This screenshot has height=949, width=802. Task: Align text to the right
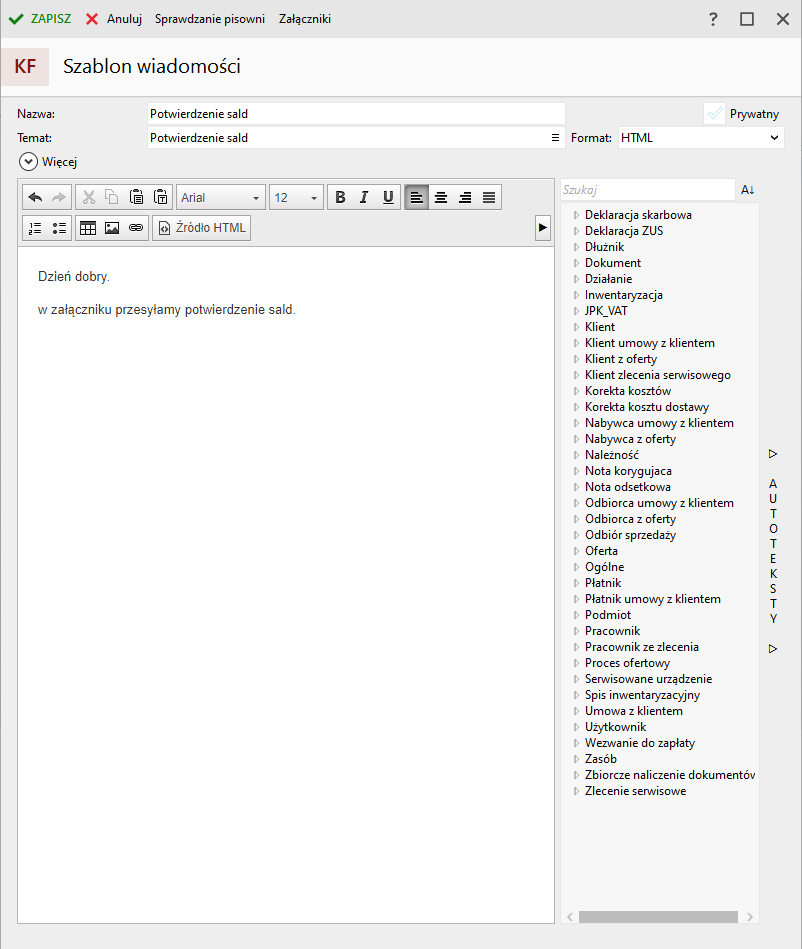(x=465, y=197)
